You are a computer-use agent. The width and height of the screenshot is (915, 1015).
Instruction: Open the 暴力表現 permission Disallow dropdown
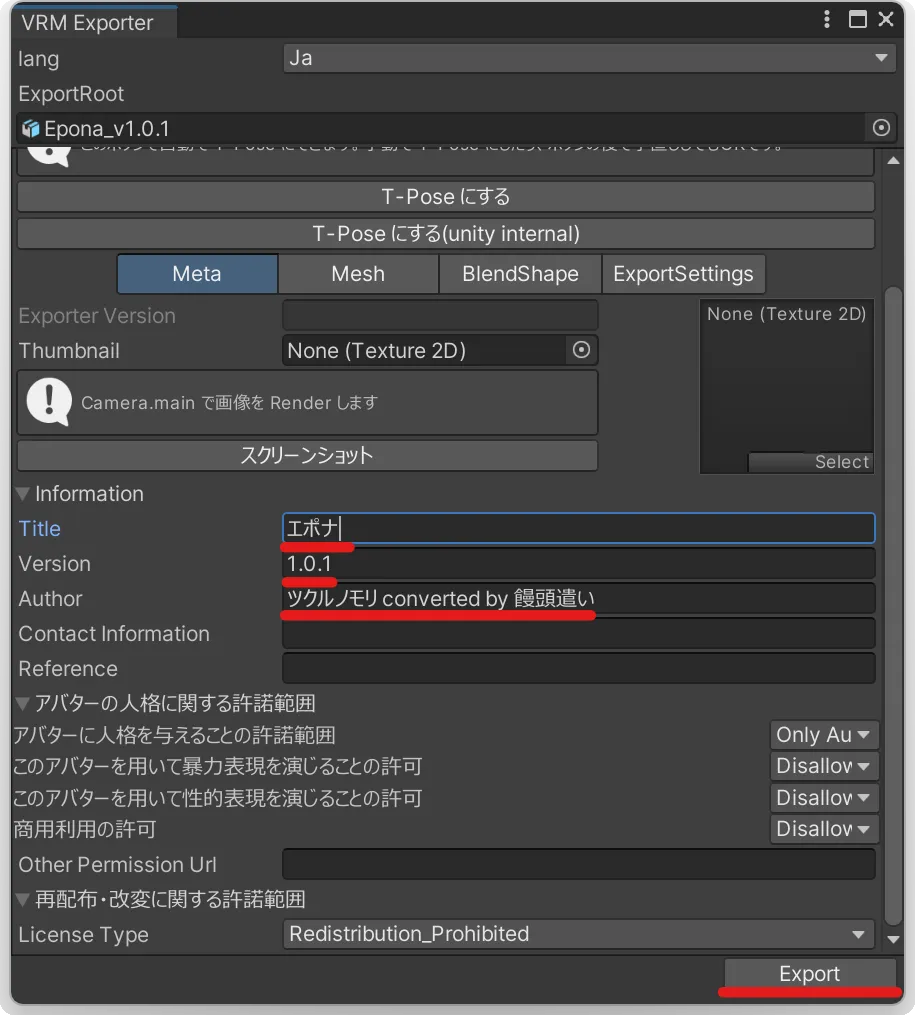pyautogui.click(x=824, y=766)
